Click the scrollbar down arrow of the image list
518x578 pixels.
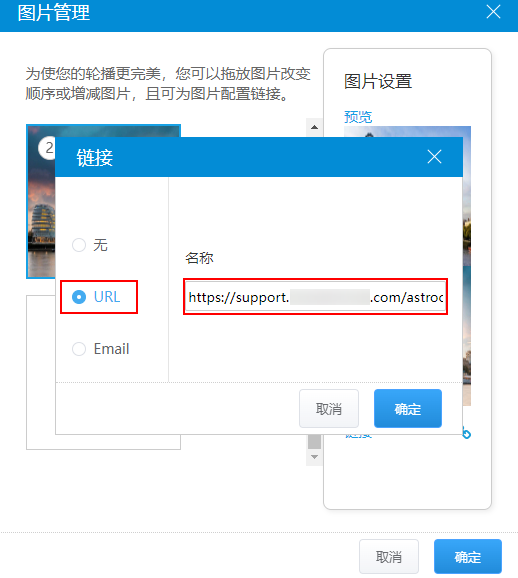314,457
